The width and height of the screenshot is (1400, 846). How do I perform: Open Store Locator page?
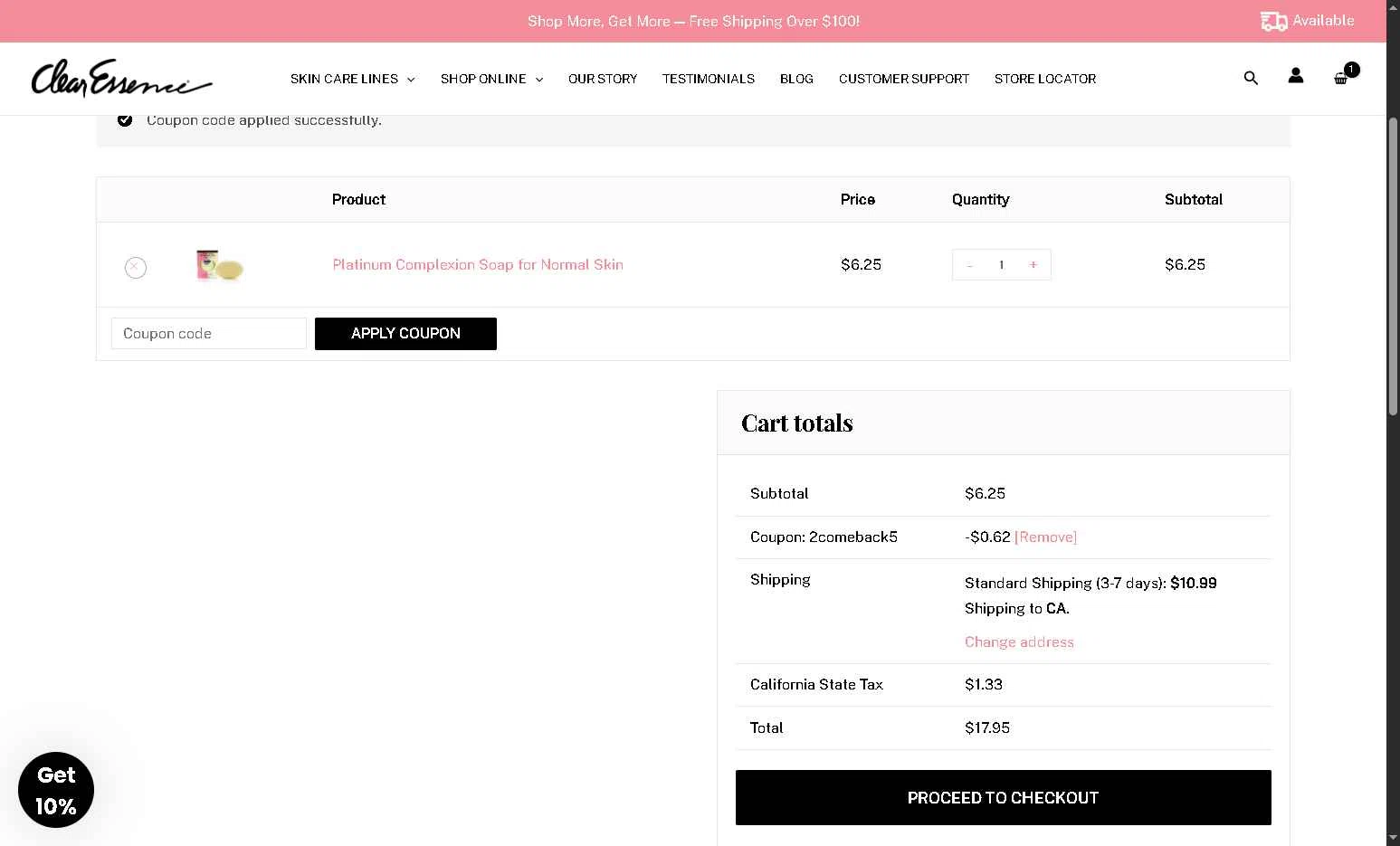(x=1045, y=79)
